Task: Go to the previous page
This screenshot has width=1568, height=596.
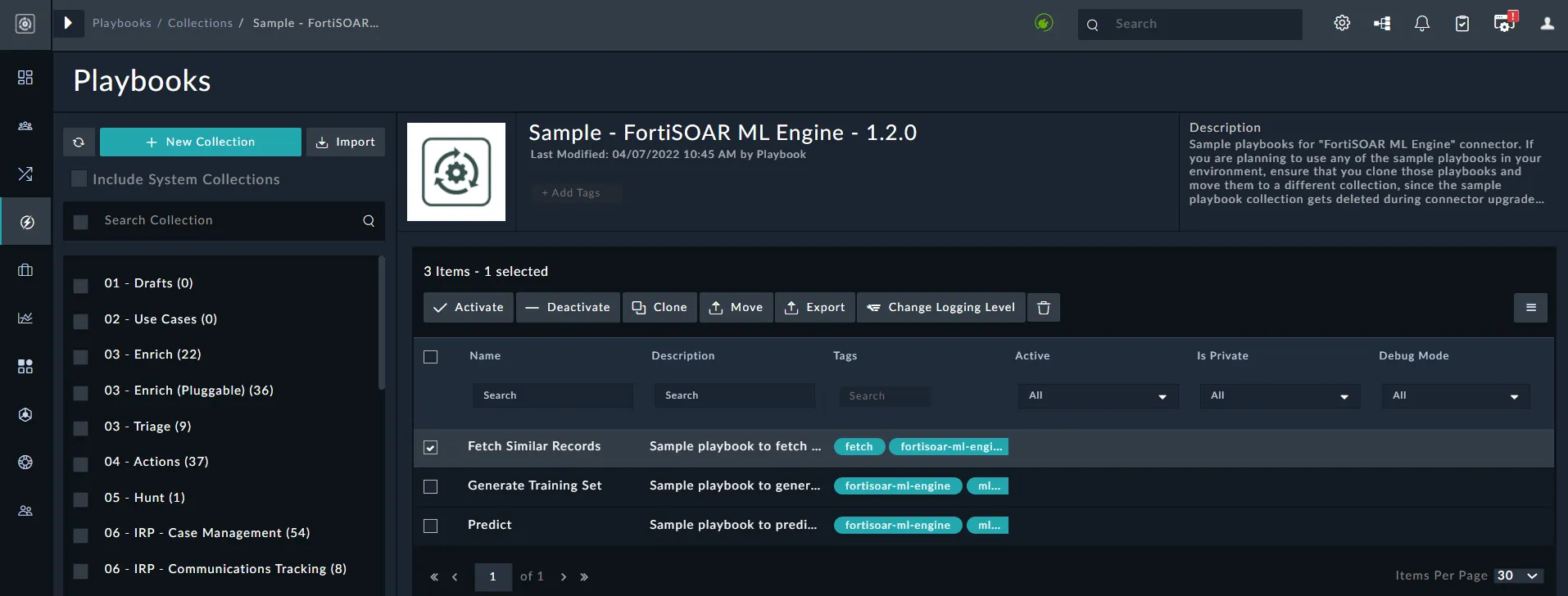Action: click(x=455, y=577)
